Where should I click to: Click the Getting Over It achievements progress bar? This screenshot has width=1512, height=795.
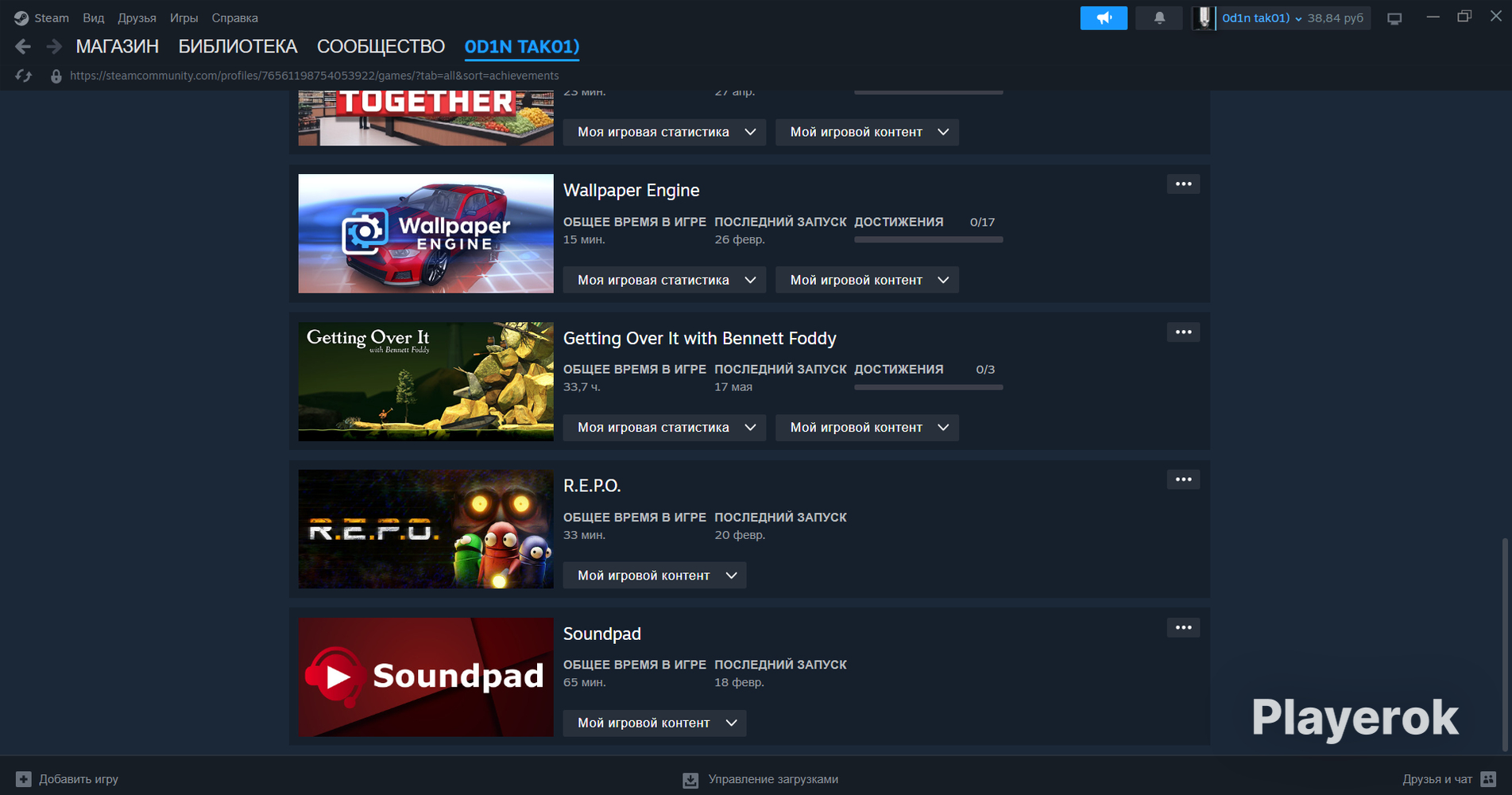tap(928, 387)
